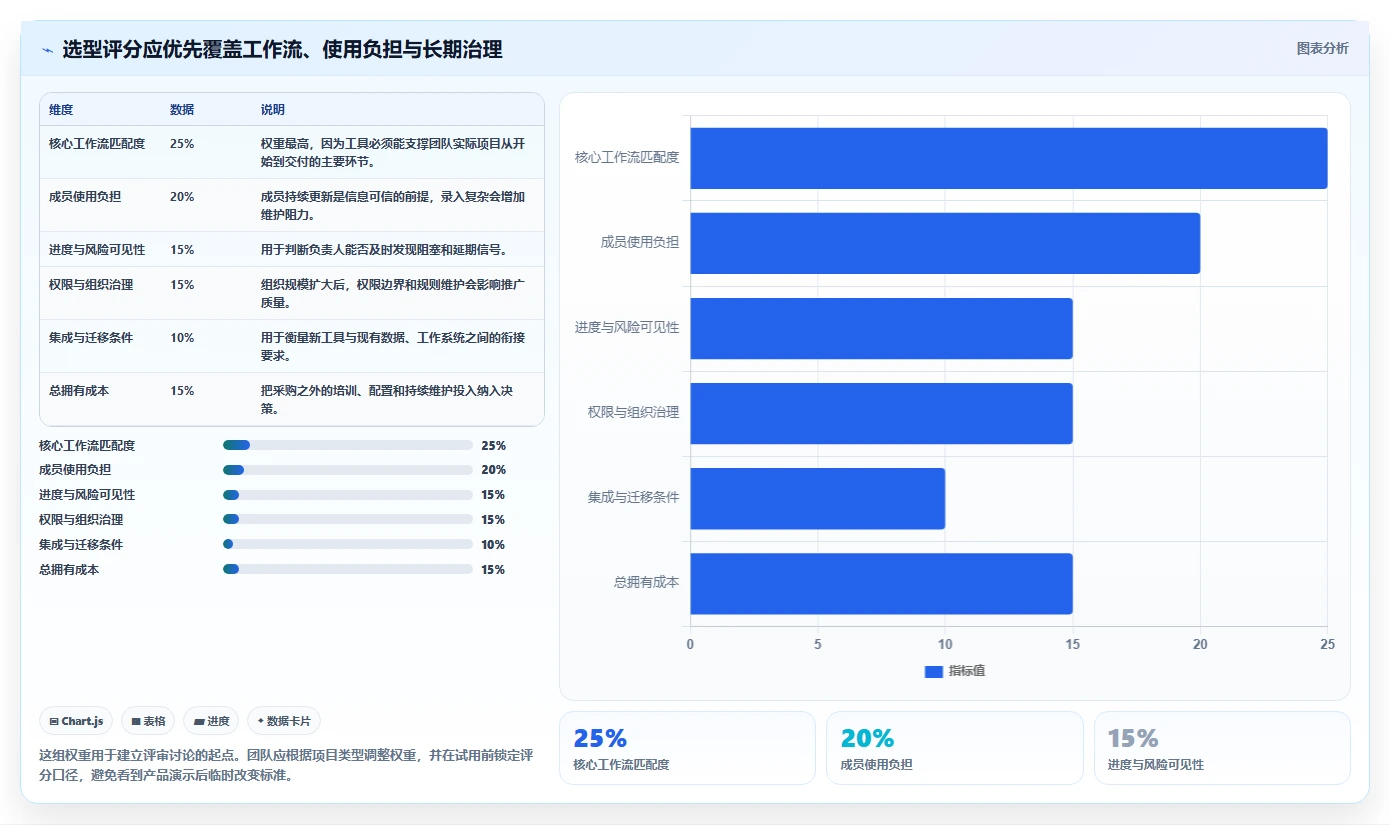Click the 进度与风险可见性 15% progress bar

pyautogui.click(x=348, y=495)
